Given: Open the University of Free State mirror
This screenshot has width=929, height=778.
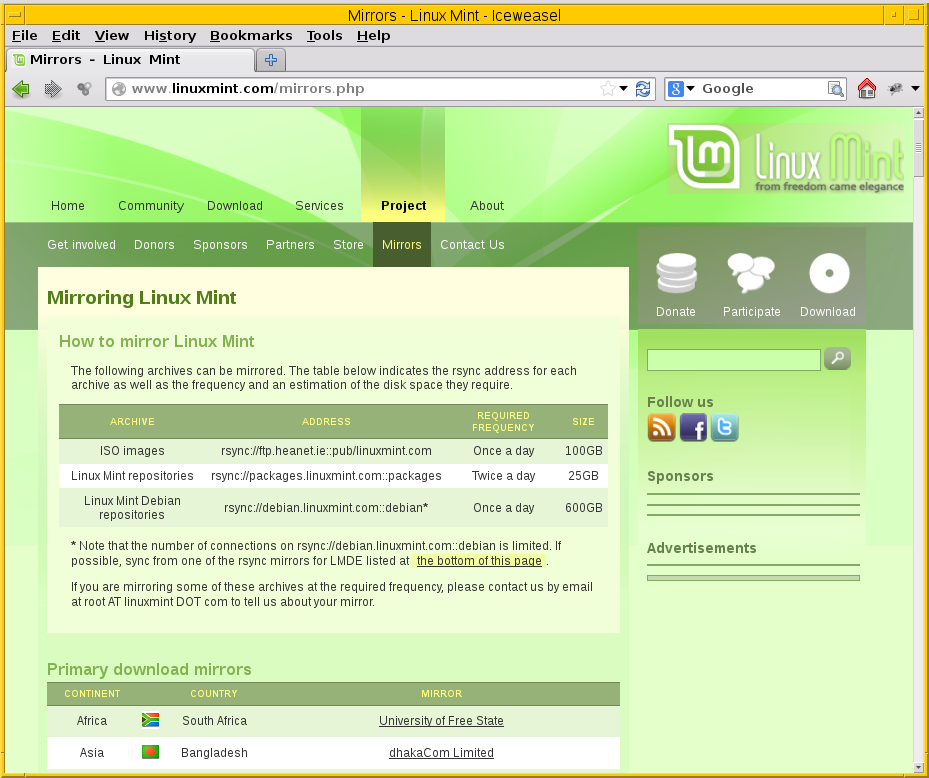Looking at the screenshot, I should tap(441, 720).
